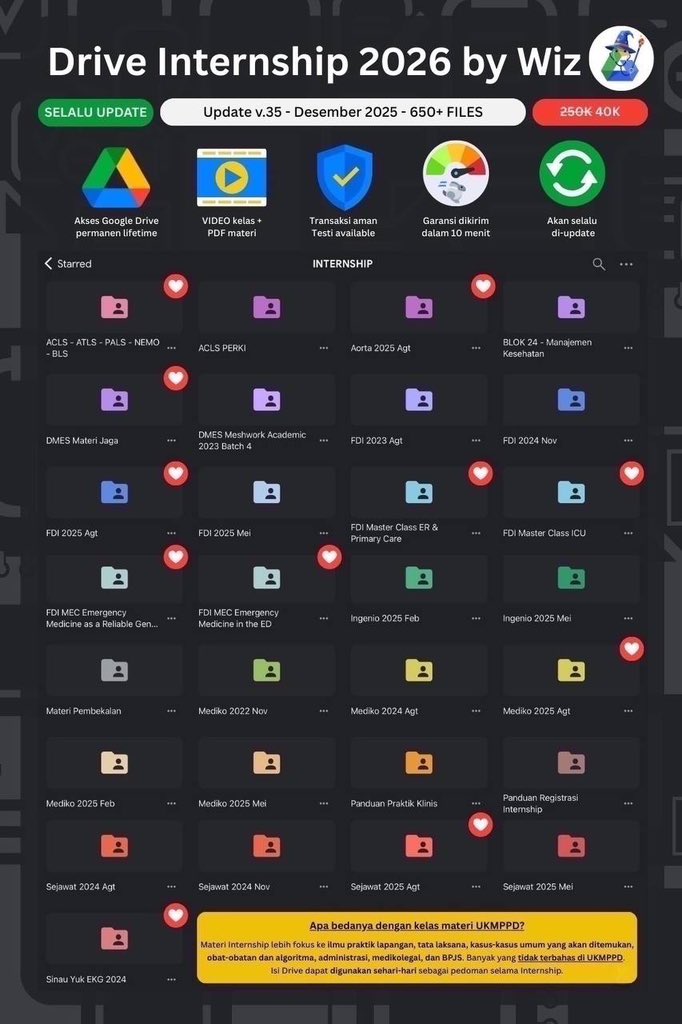Click the 250K 40K price badge

[x=590, y=112]
